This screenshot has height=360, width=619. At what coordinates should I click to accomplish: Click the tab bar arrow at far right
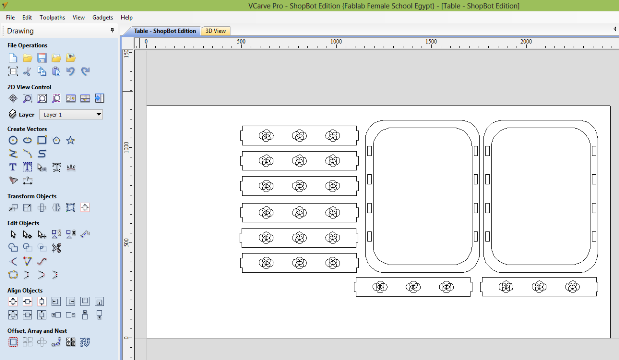click(615, 29)
